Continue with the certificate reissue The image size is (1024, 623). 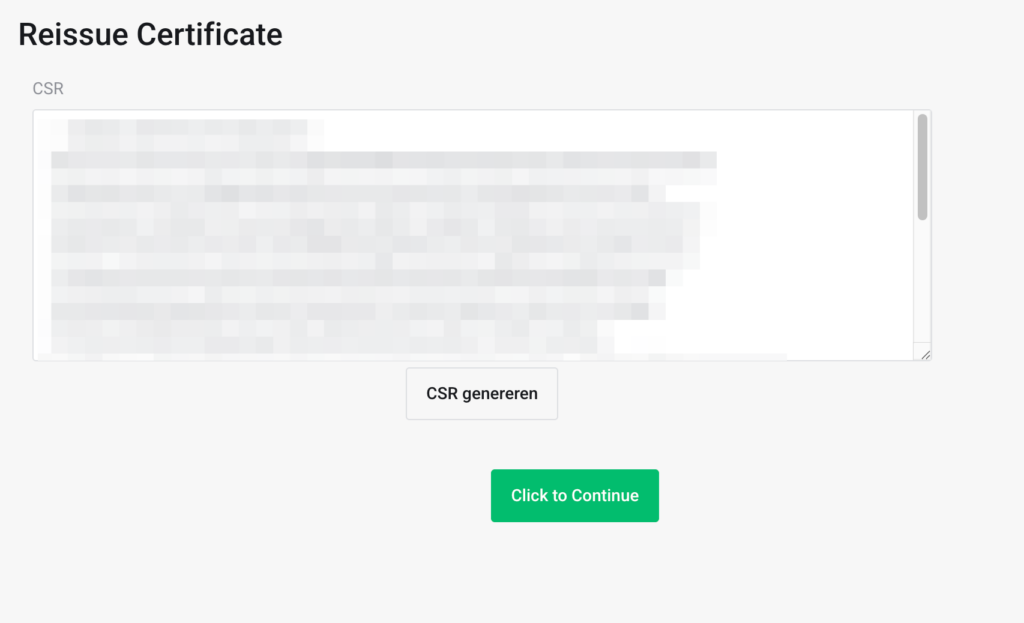pyautogui.click(x=574, y=495)
